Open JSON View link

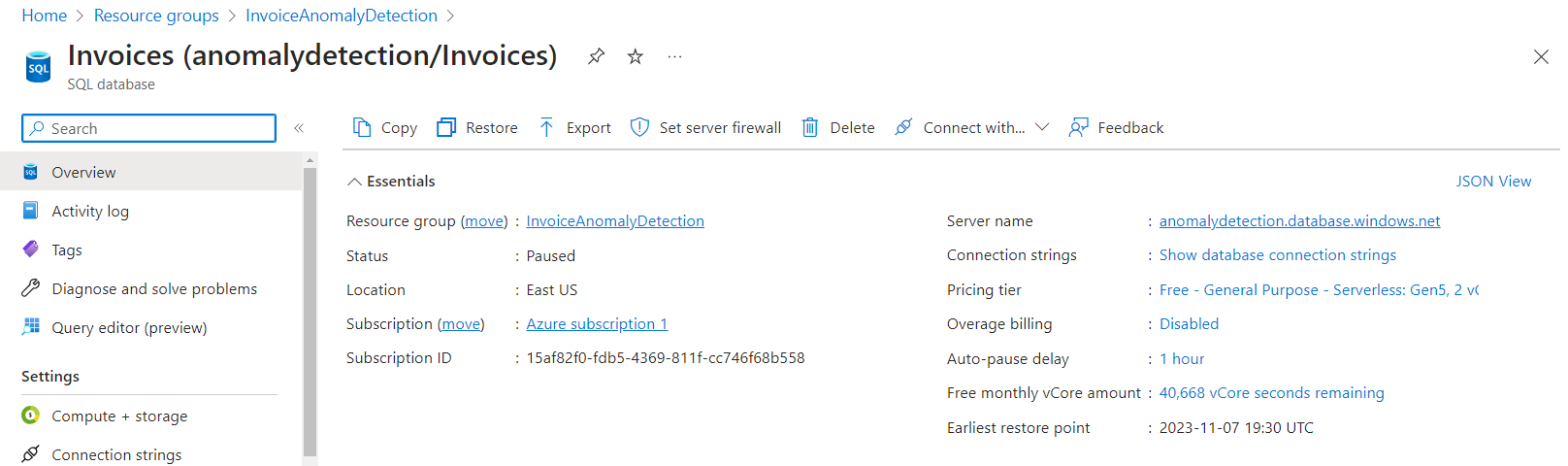coord(1493,182)
